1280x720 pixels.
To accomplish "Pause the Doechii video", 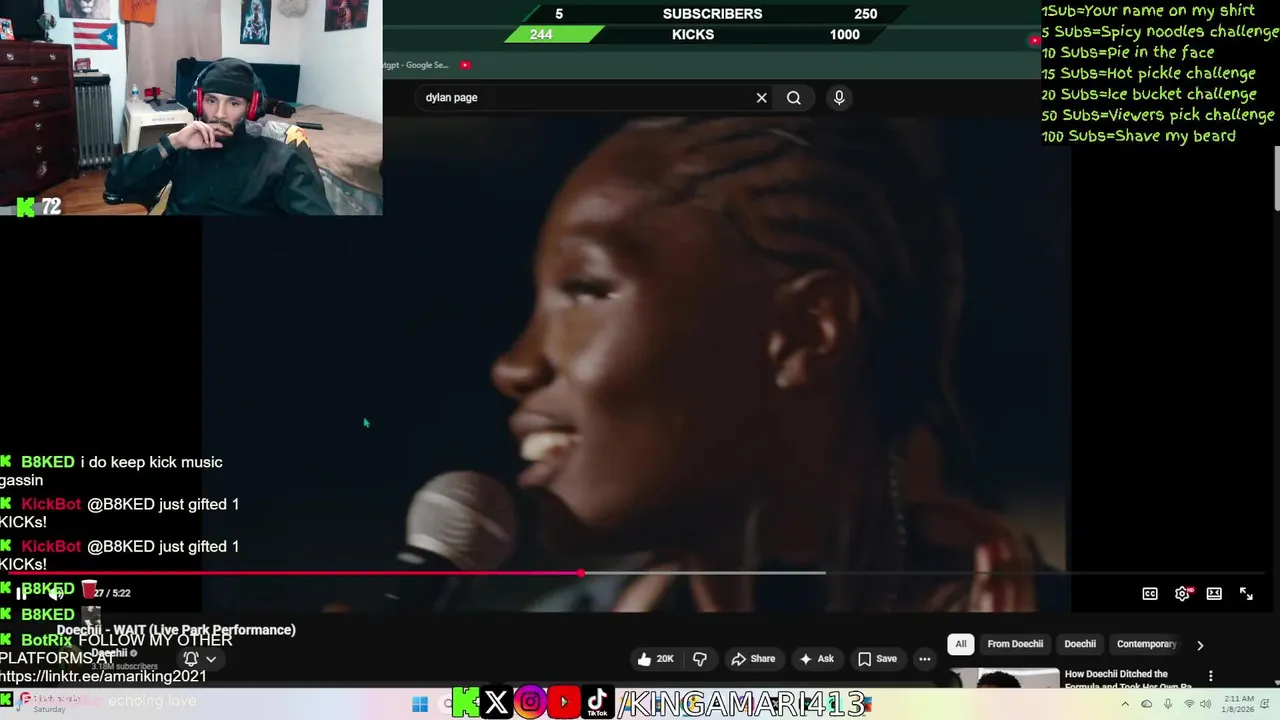I will click(x=21, y=593).
